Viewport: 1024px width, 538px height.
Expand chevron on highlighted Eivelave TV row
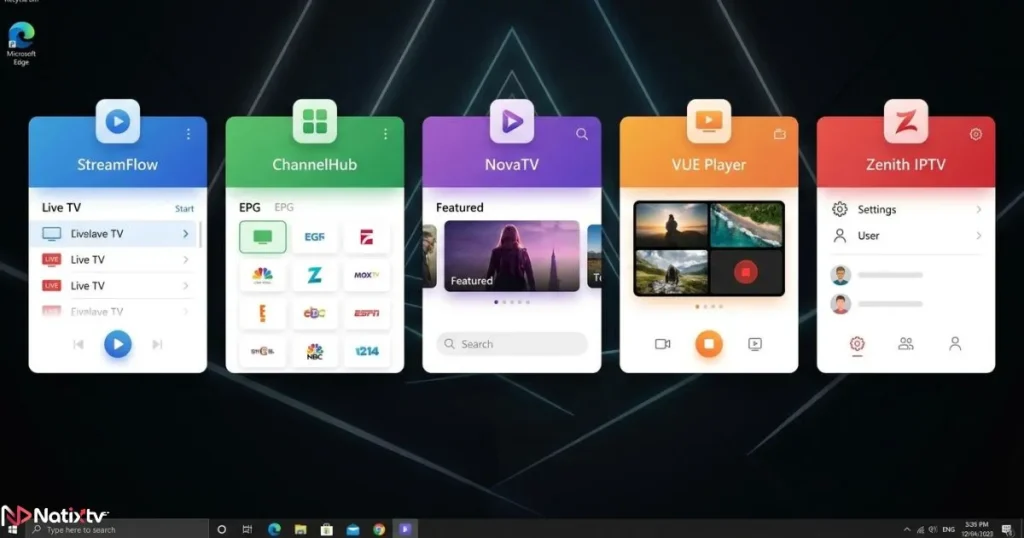point(185,234)
